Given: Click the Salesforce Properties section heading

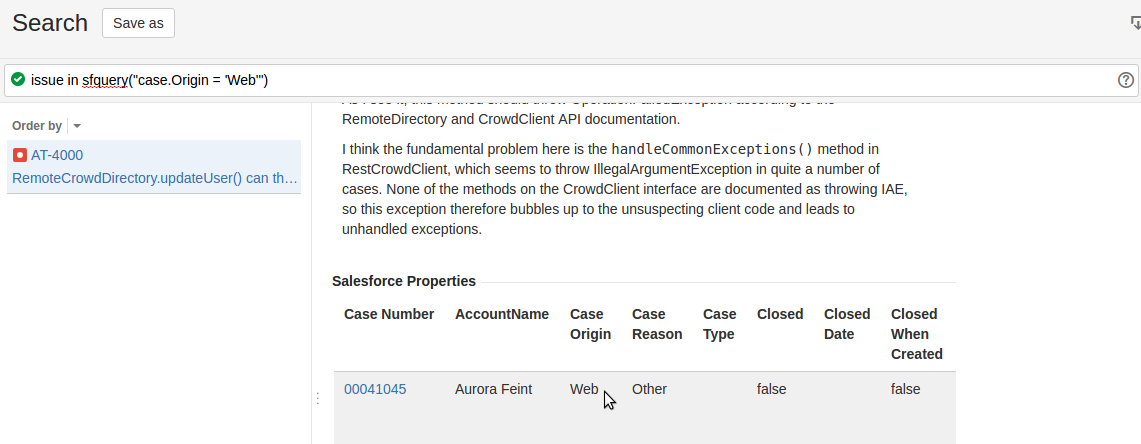Looking at the screenshot, I should click(404, 281).
